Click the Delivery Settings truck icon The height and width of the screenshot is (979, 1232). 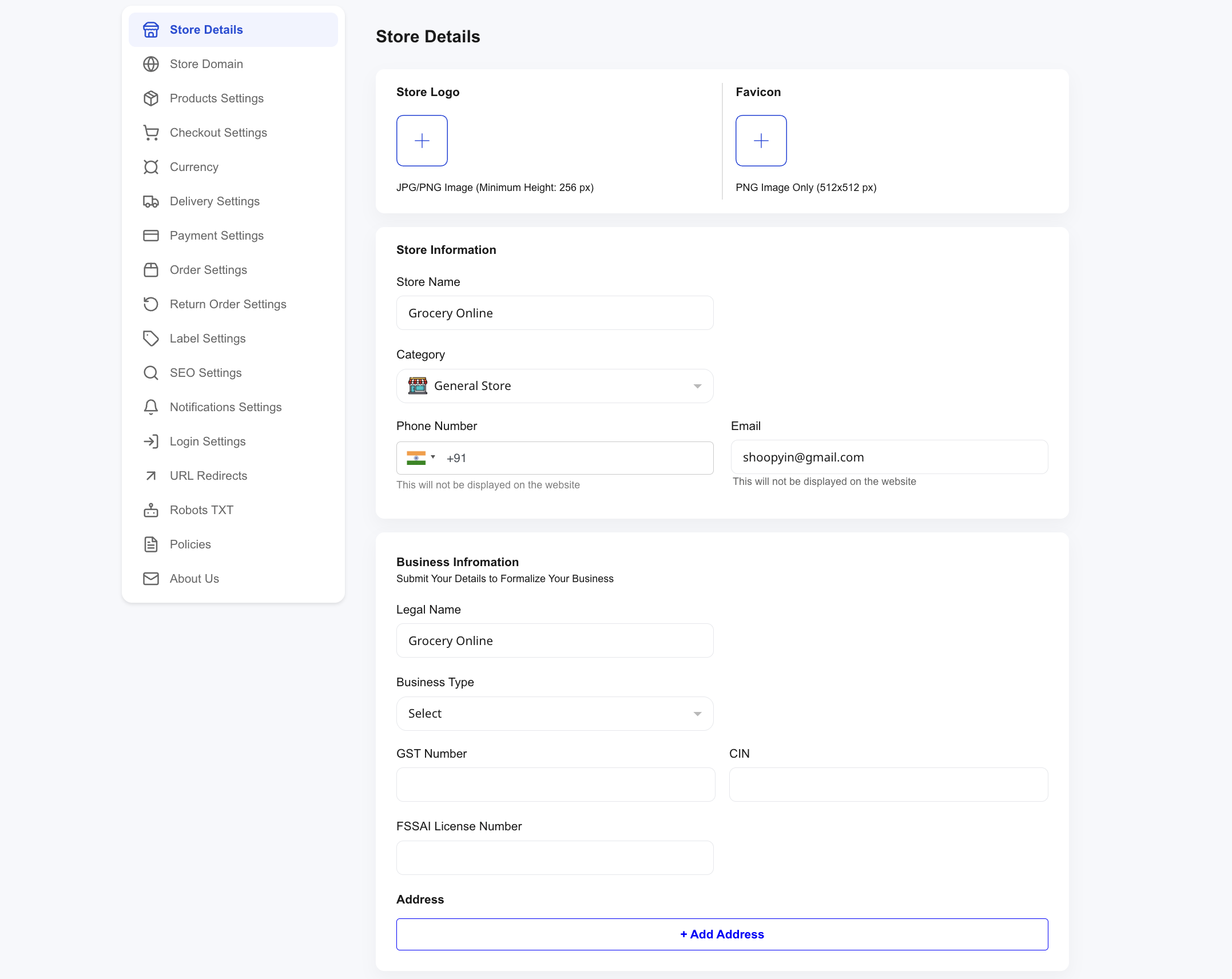[x=151, y=201]
